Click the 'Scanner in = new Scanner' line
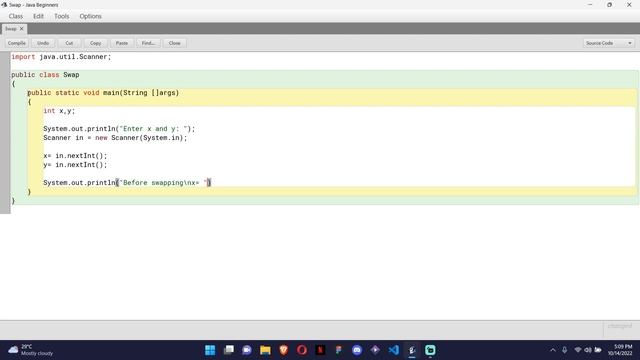The image size is (640, 360). click(115, 138)
